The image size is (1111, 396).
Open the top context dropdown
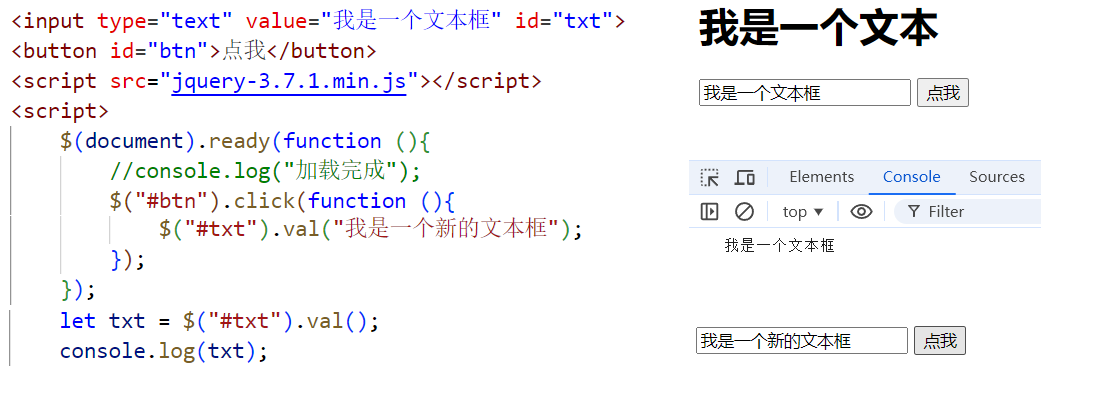pos(803,211)
